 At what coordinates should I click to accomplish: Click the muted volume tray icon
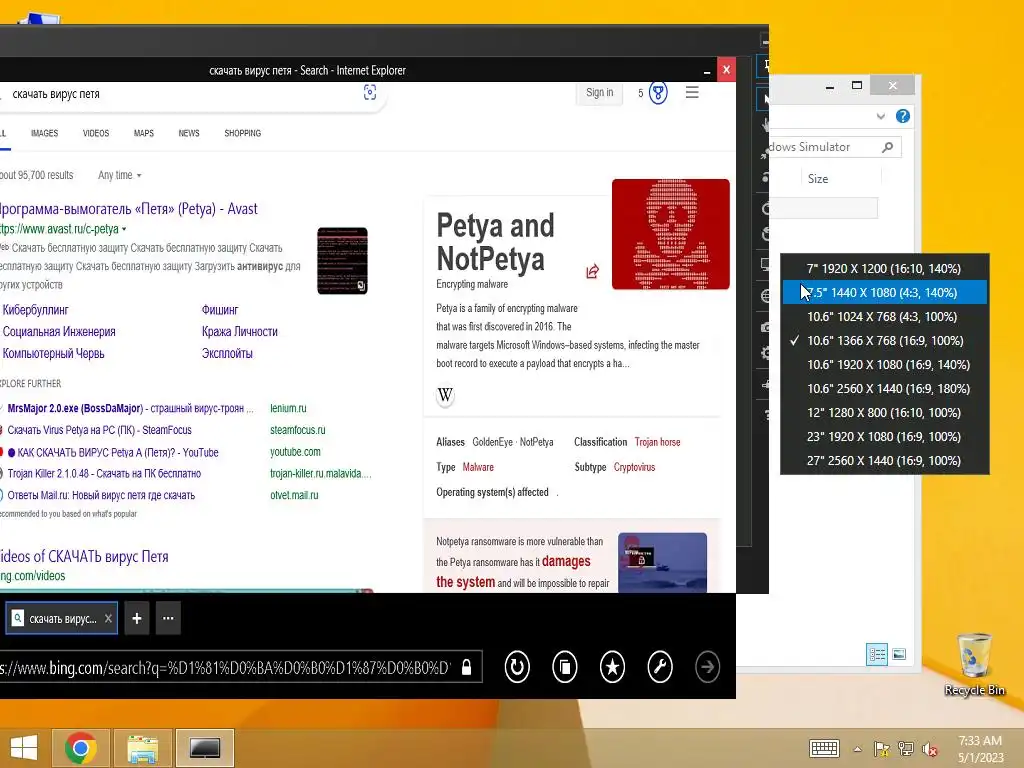point(930,749)
